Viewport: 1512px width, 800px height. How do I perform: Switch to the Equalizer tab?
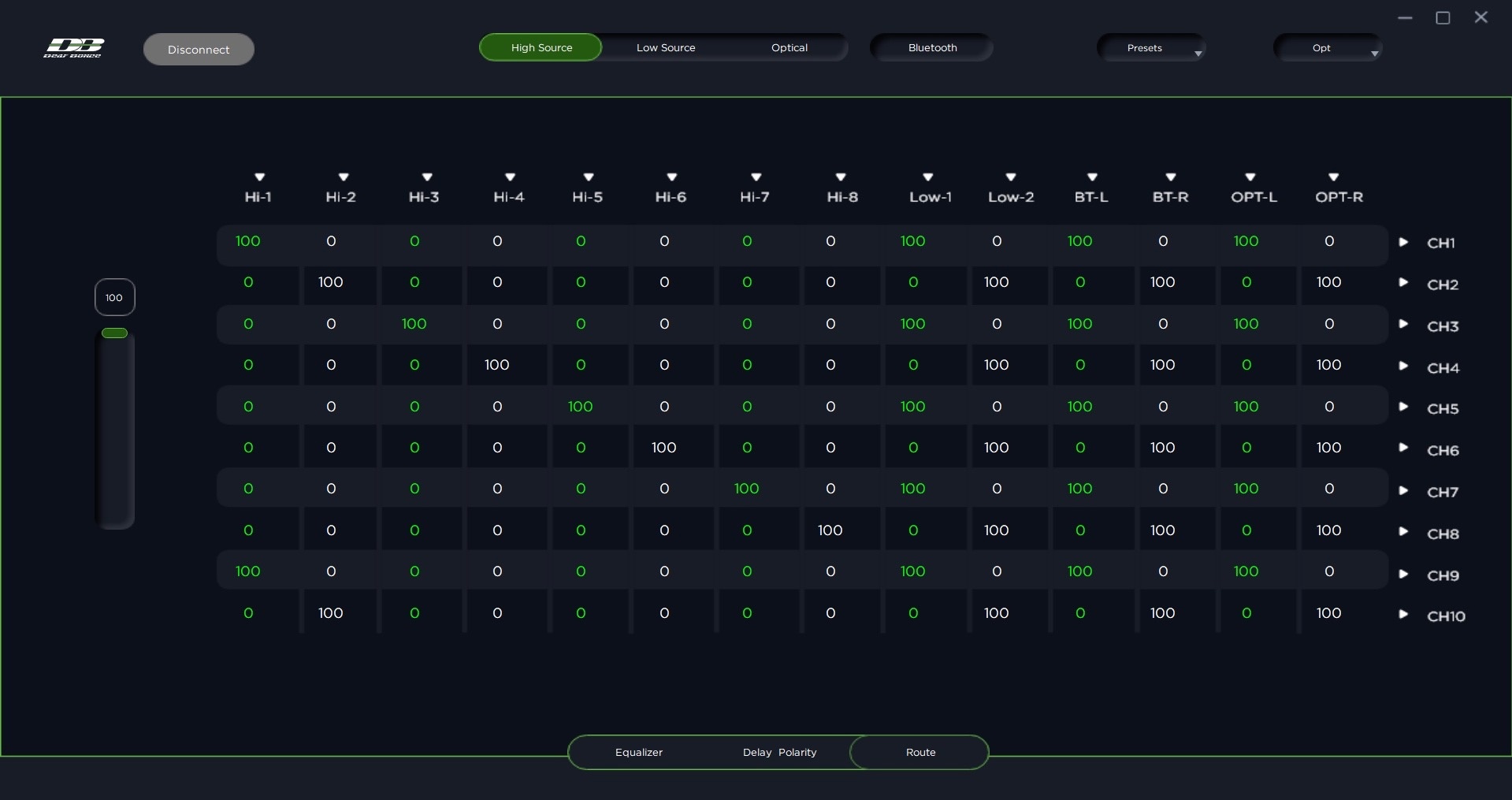coord(638,752)
